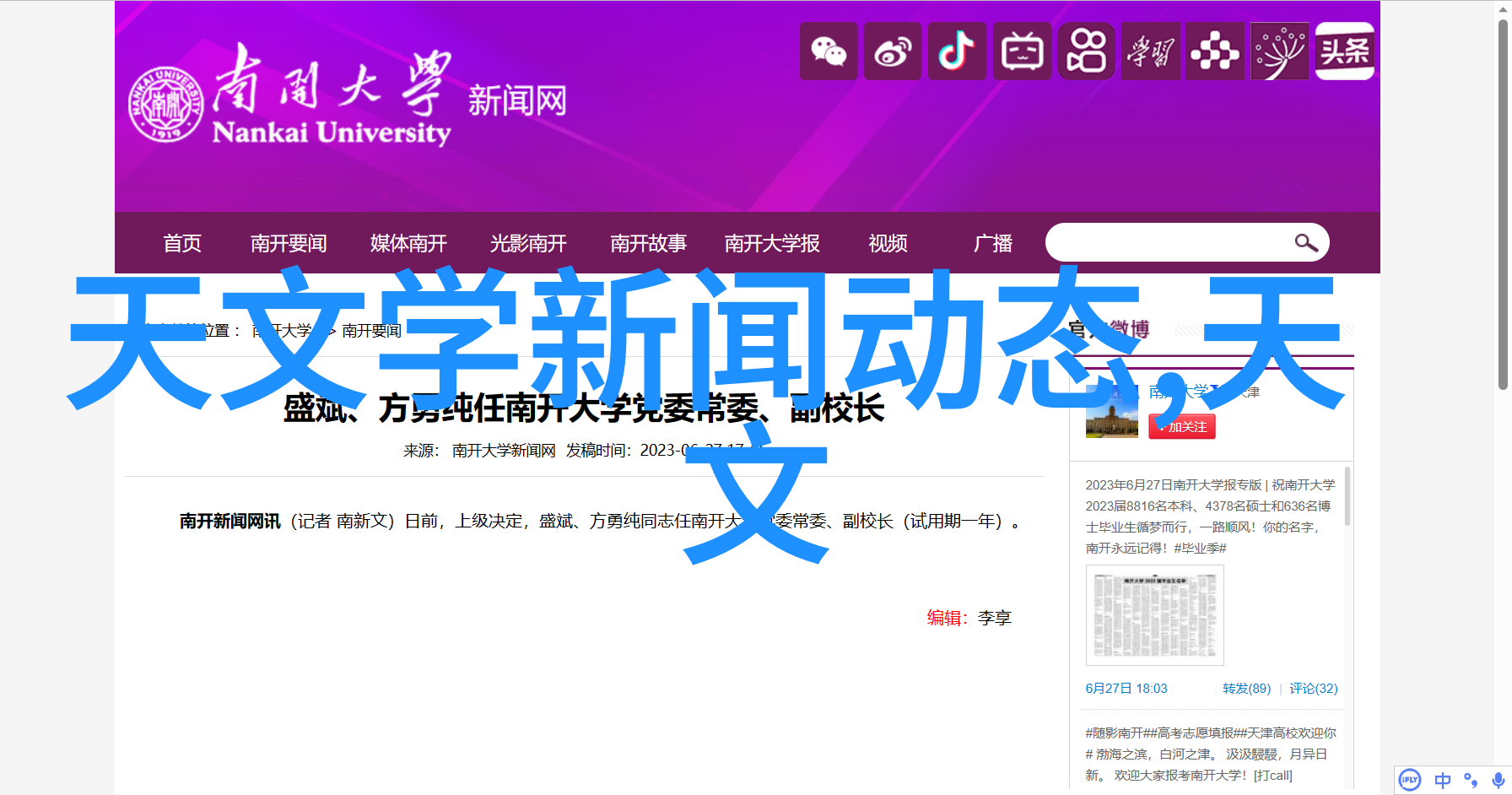Toggle the IME punctuation mode icon
This screenshot has width=1512, height=795.
pyautogui.click(x=1471, y=780)
